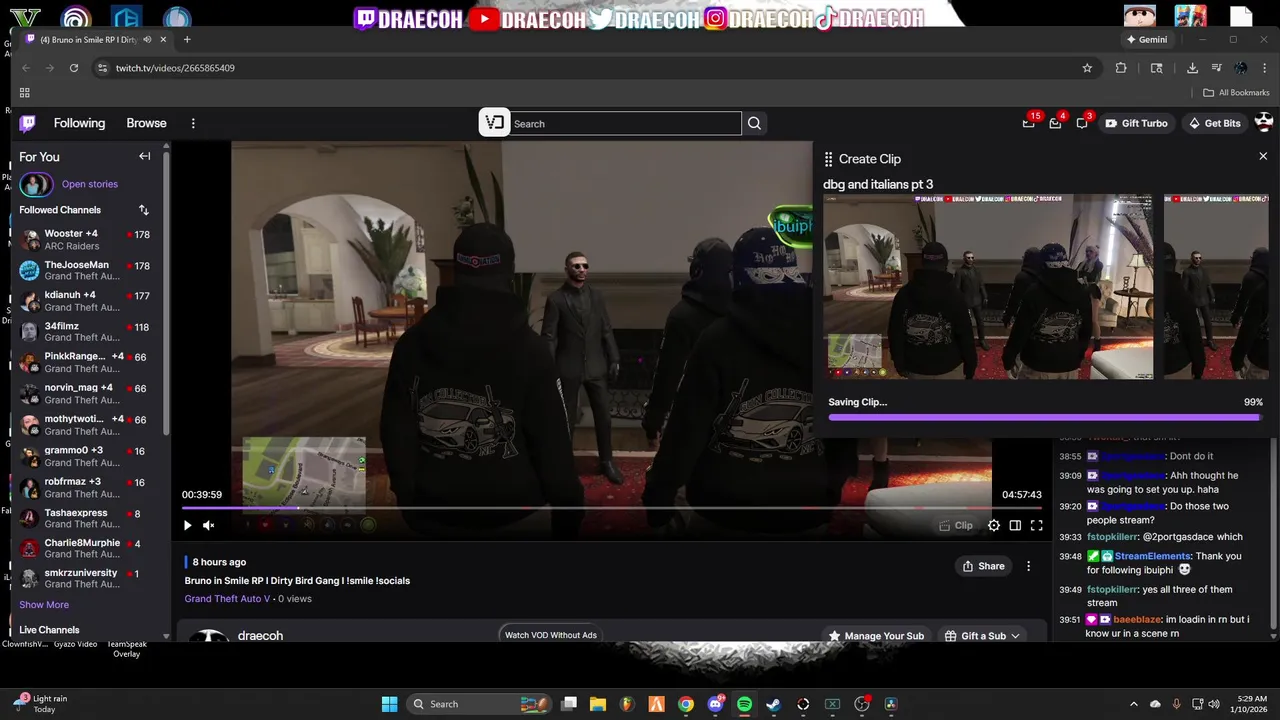Click the video seek progress bar
The width and height of the screenshot is (1280, 720).
pos(612,508)
